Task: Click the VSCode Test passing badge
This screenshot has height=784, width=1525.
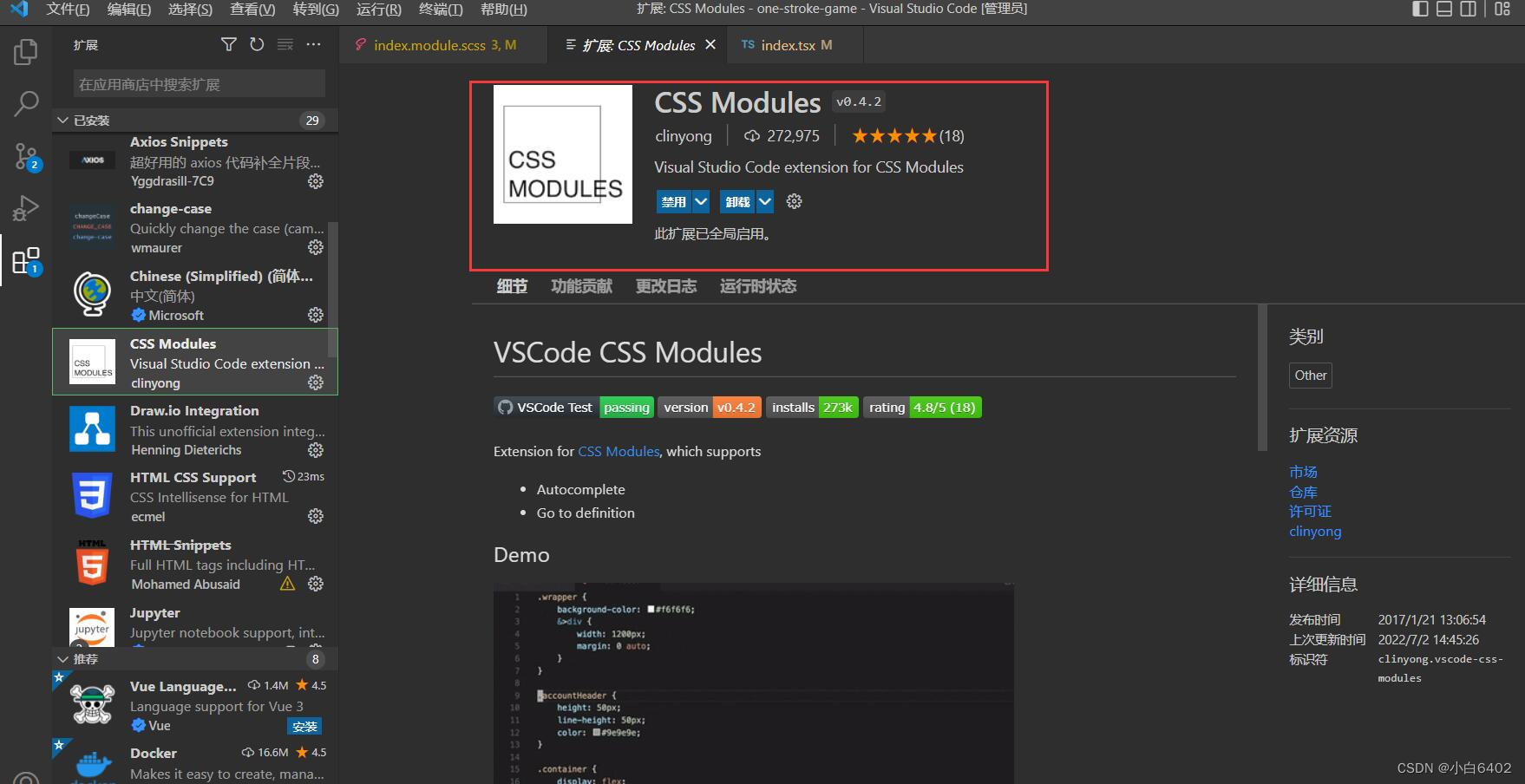Action: click(x=573, y=408)
